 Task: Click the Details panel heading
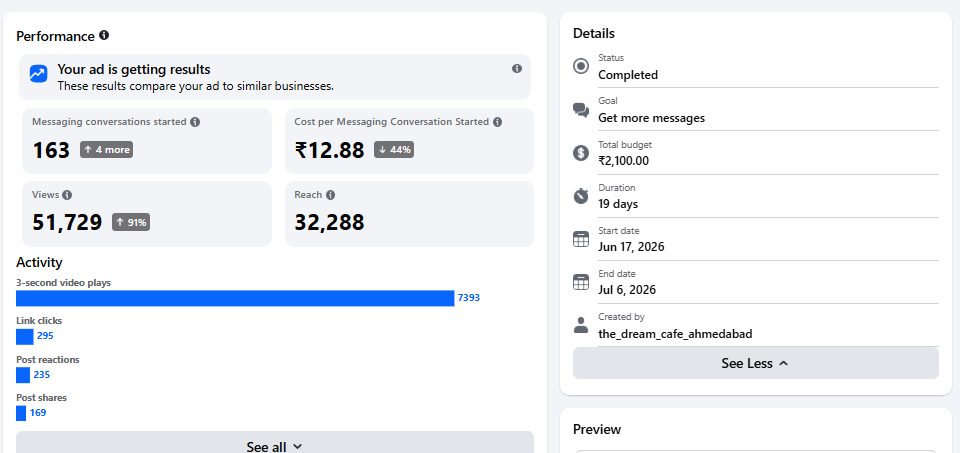[x=594, y=34]
